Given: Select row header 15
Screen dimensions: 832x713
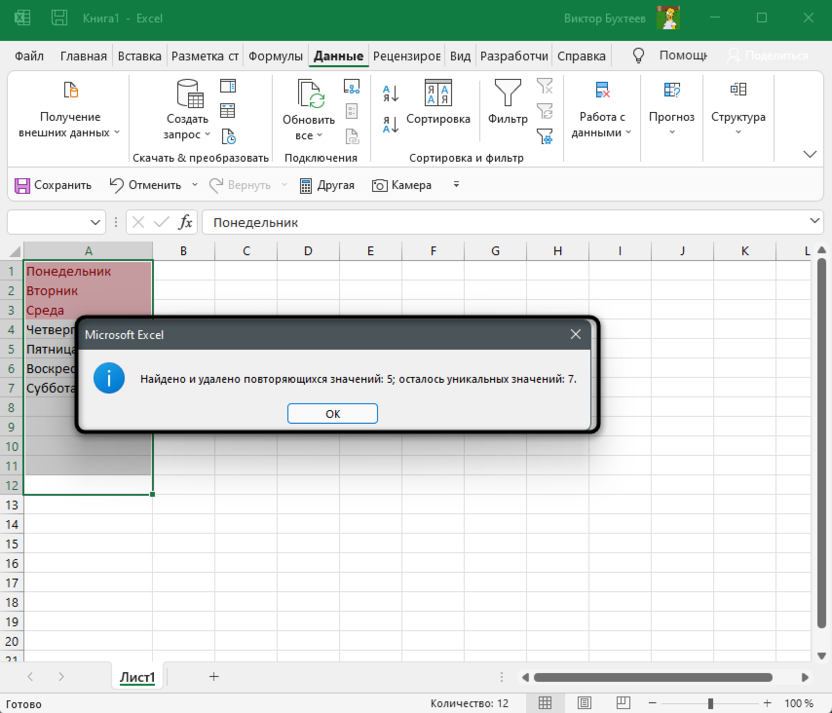Looking at the screenshot, I should 12,544.
